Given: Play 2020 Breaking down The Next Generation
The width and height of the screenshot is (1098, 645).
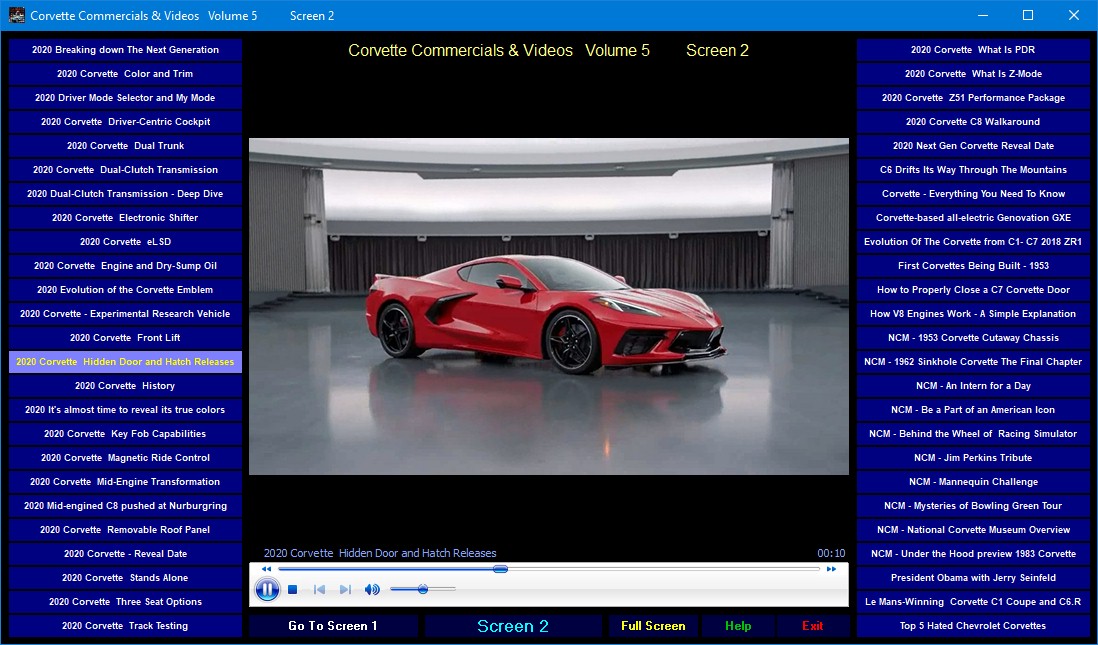Looking at the screenshot, I should point(125,50).
